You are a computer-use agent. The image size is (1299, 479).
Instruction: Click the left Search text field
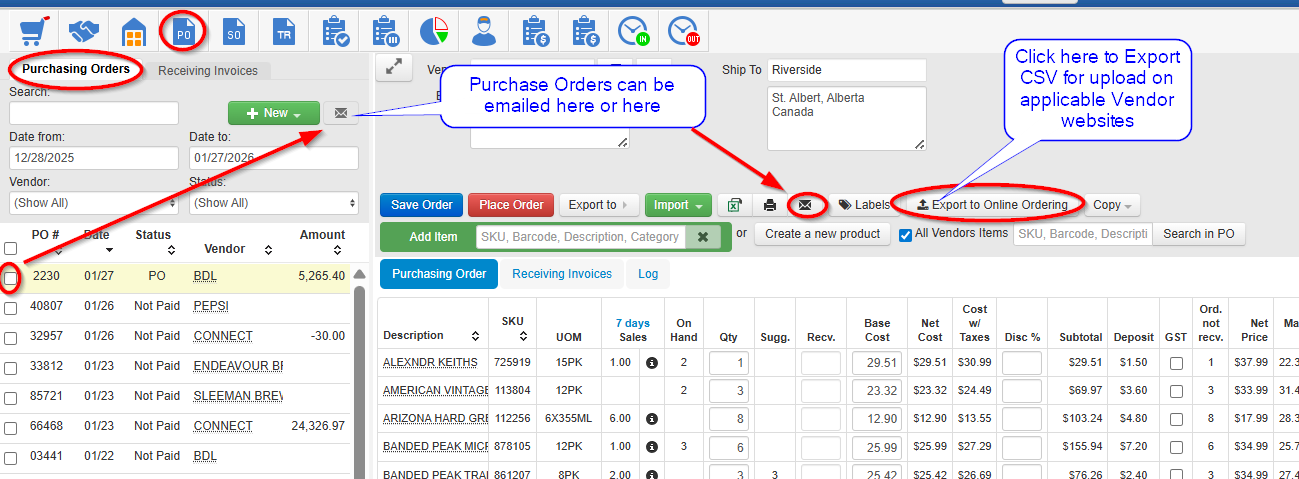[x=94, y=113]
